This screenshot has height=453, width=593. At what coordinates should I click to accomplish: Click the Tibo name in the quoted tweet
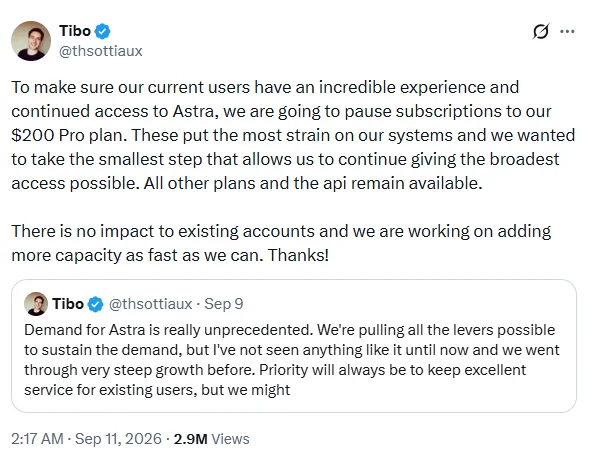click(68, 304)
